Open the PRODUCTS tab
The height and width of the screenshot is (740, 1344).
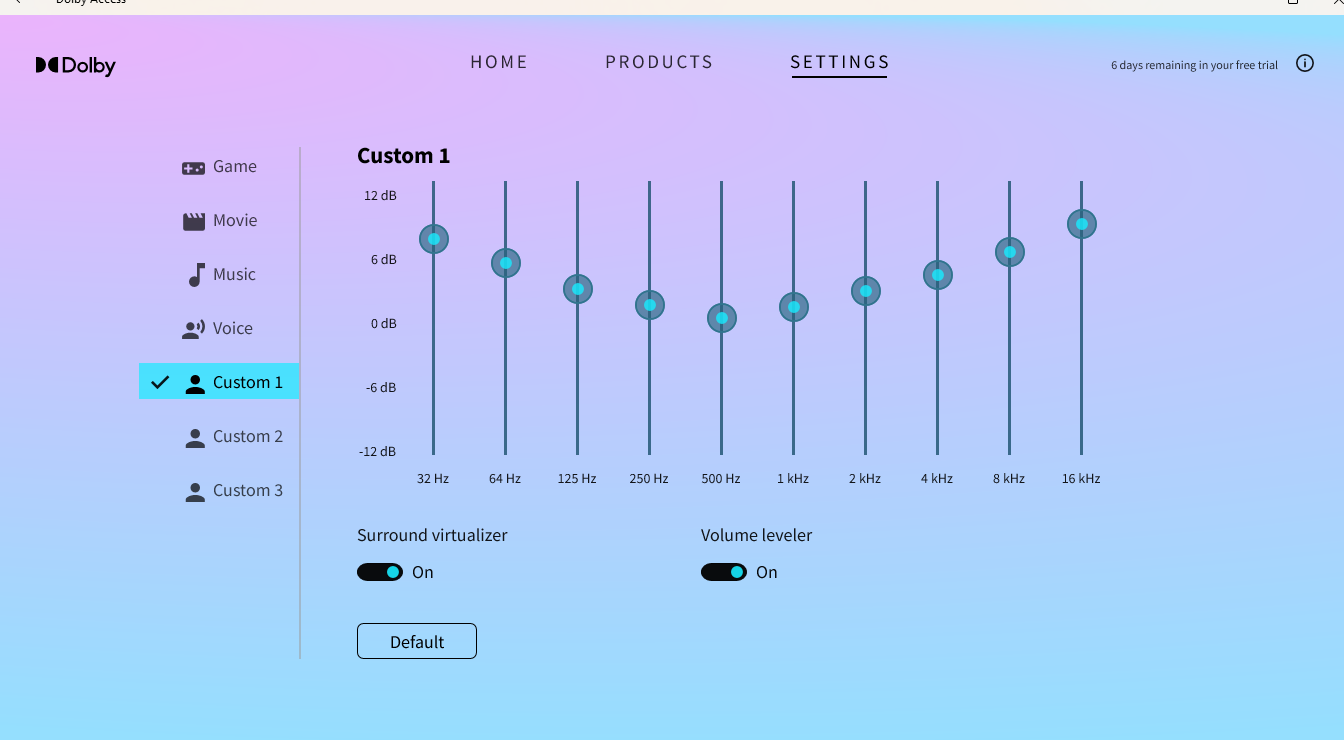pos(659,62)
